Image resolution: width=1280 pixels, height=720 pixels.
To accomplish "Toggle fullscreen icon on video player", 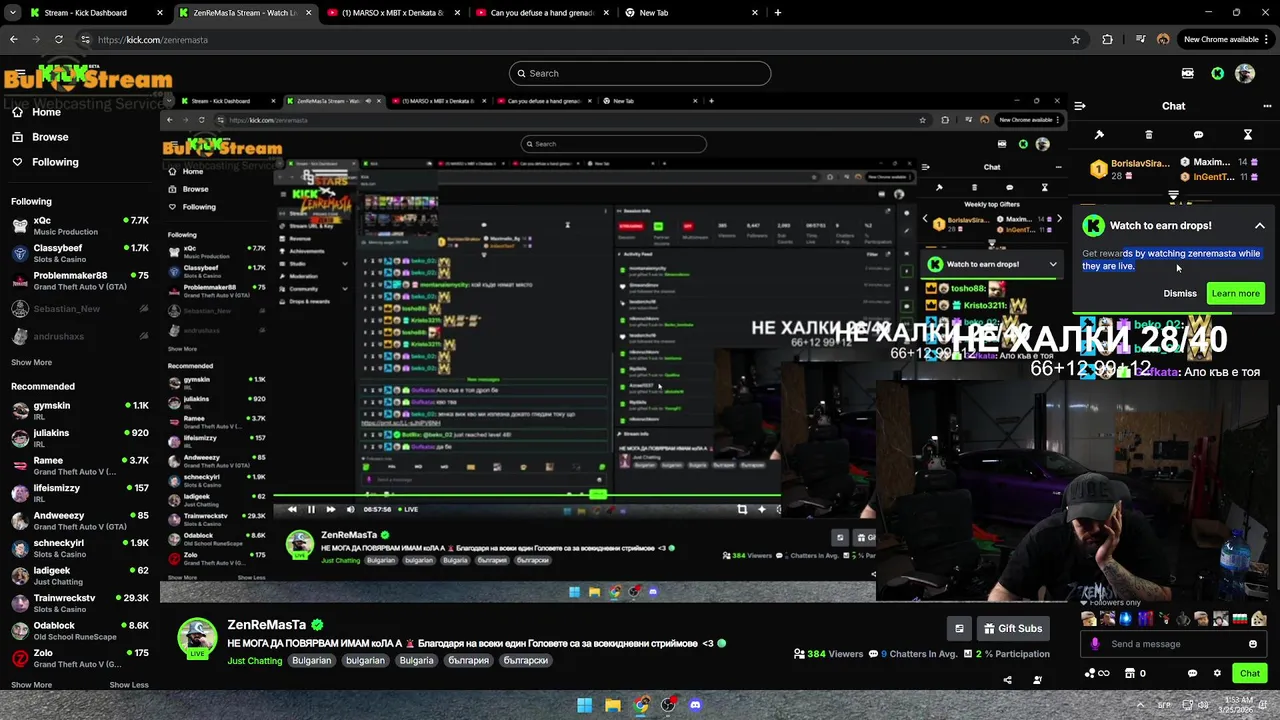I will pos(742,509).
